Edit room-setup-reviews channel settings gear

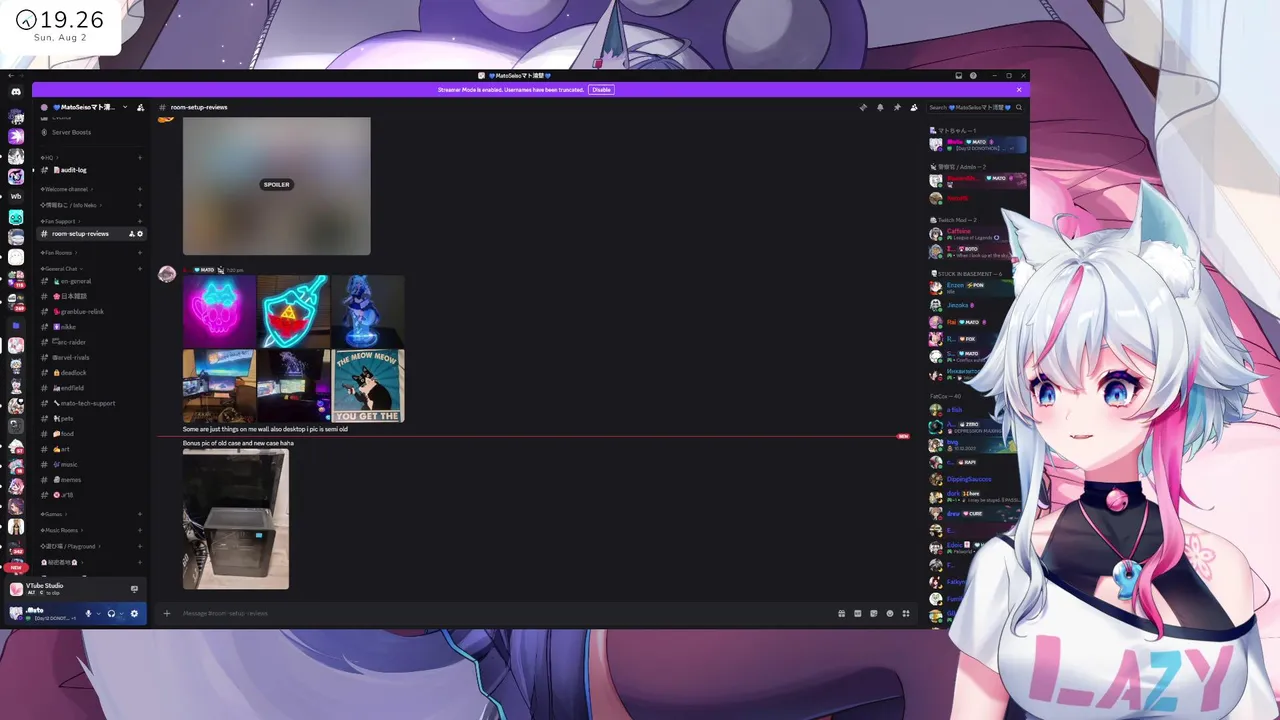140,234
